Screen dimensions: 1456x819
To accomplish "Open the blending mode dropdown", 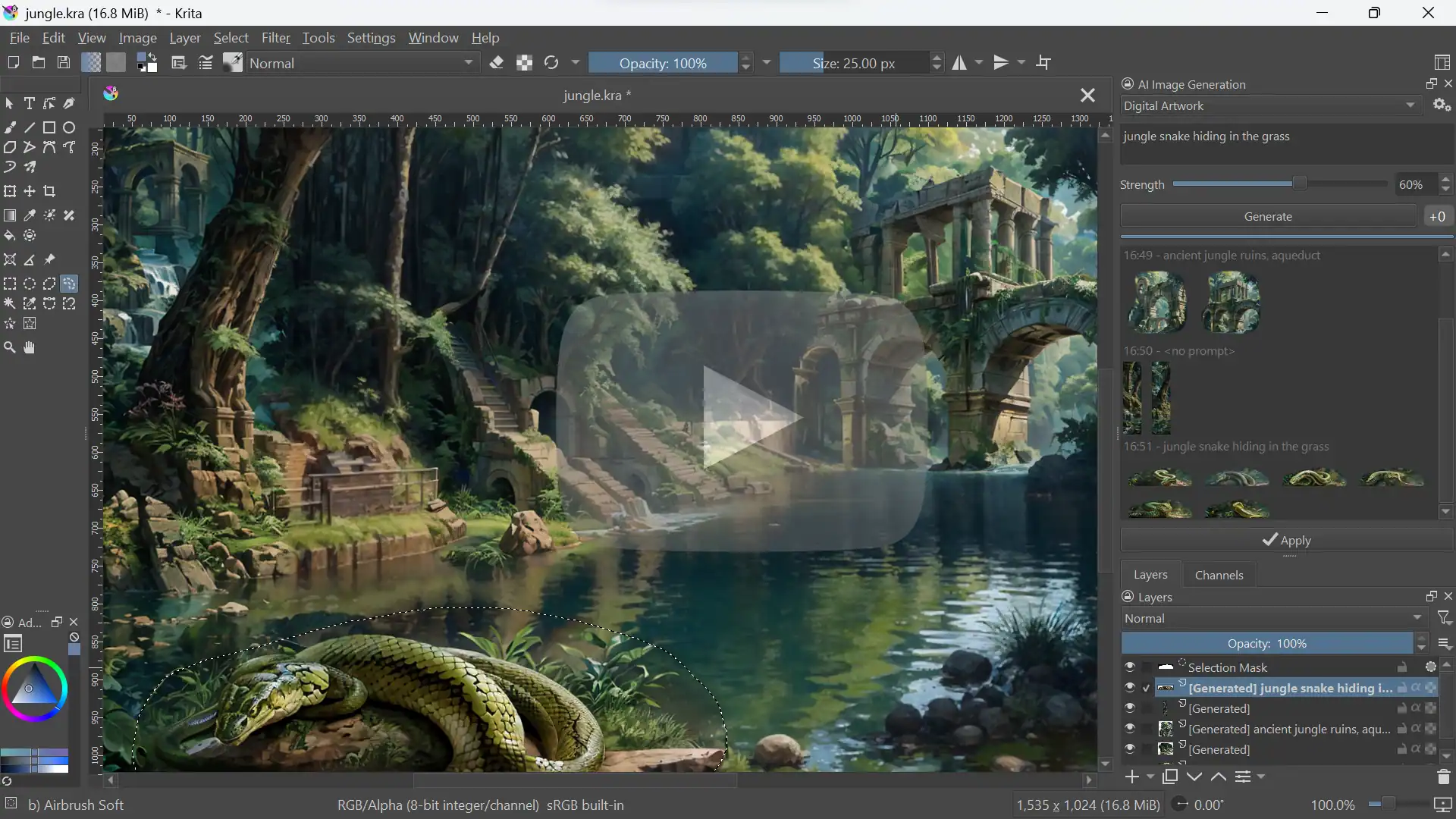I will (360, 62).
